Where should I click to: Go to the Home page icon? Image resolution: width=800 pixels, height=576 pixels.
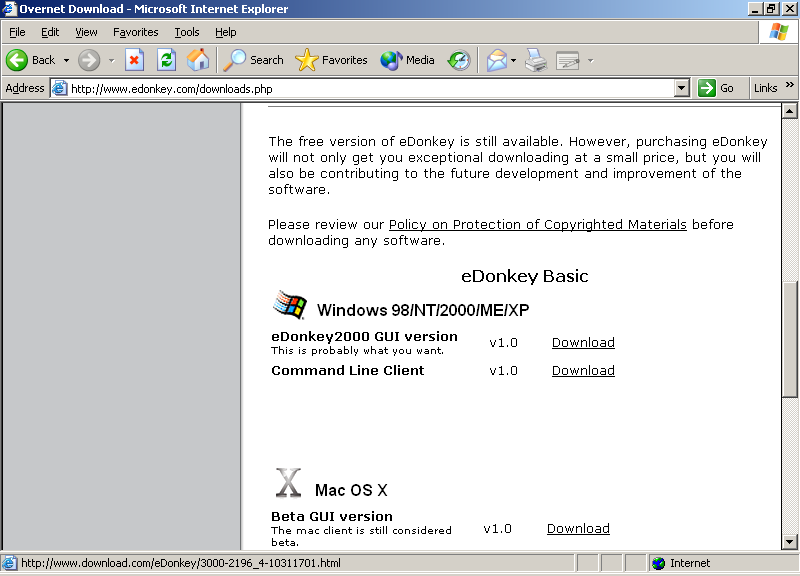click(198, 60)
